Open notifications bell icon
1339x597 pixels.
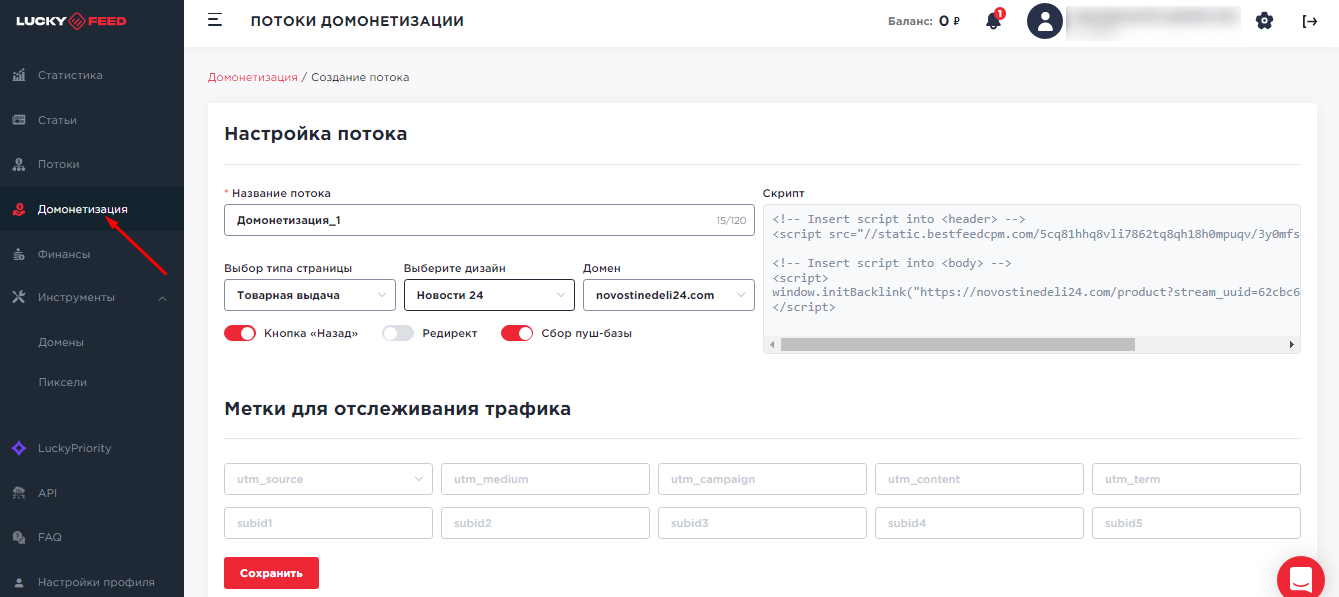993,21
